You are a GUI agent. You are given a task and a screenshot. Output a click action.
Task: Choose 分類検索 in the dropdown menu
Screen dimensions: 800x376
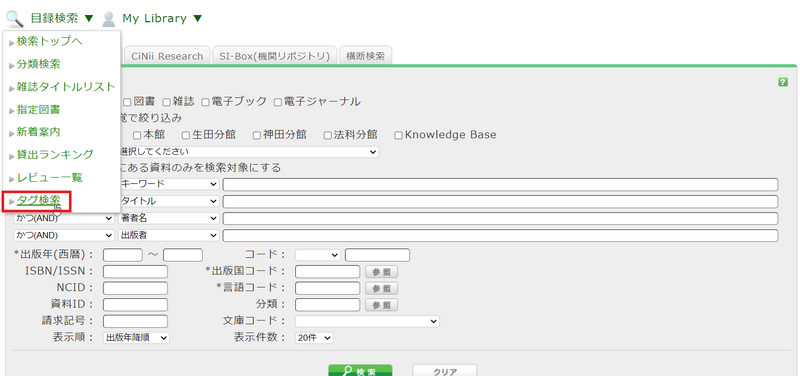coord(38,64)
